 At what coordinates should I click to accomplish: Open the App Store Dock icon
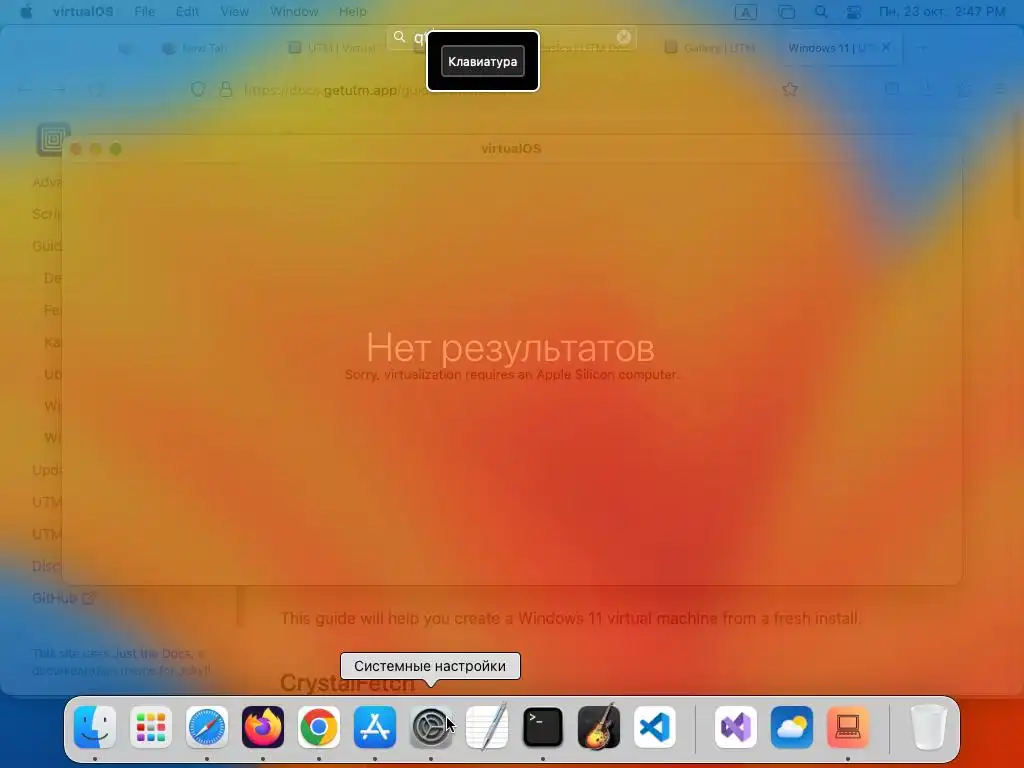[x=375, y=727]
